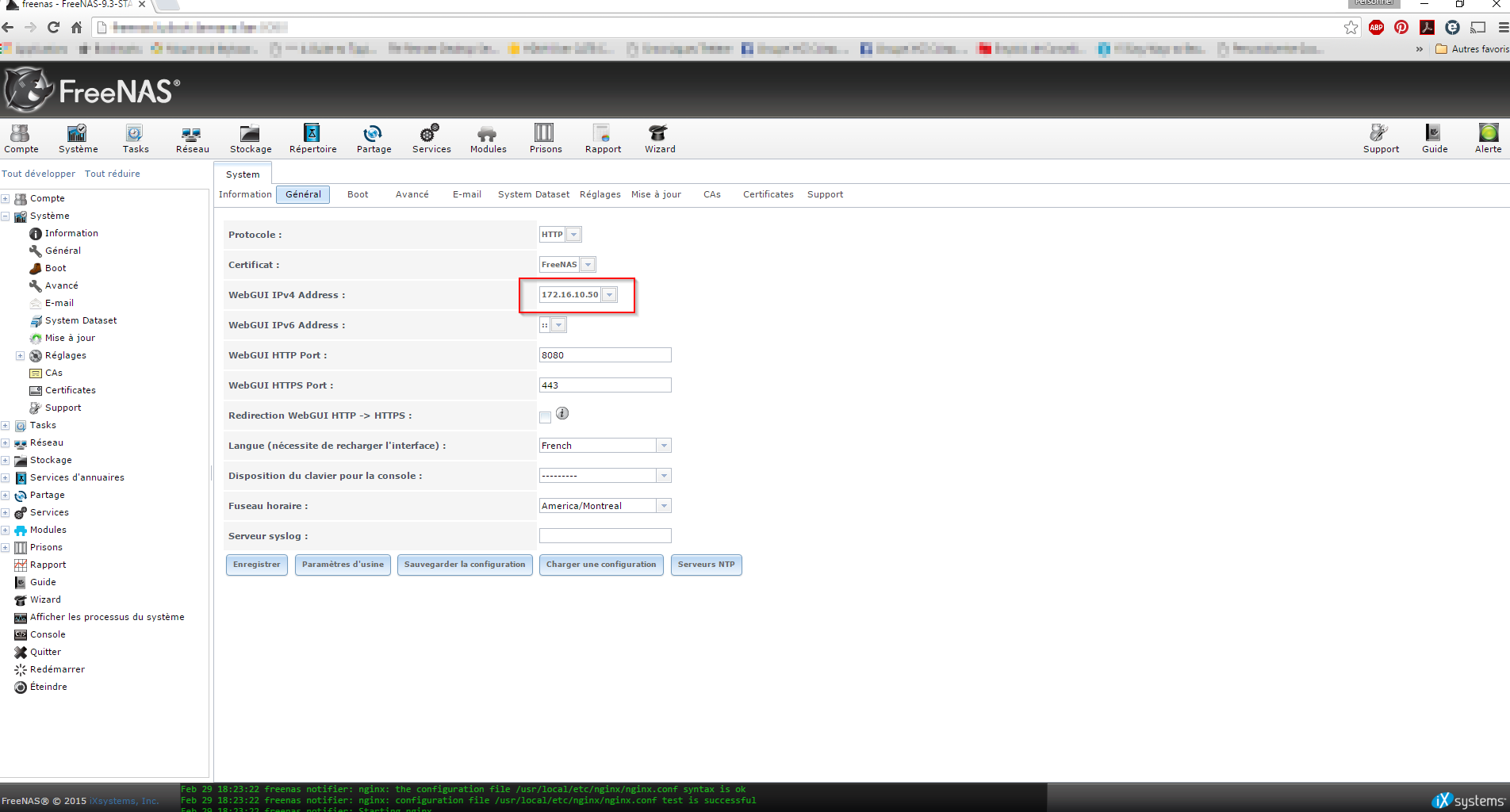
Task: Open the Répertoire toolbar icon
Action: pyautogui.click(x=312, y=139)
